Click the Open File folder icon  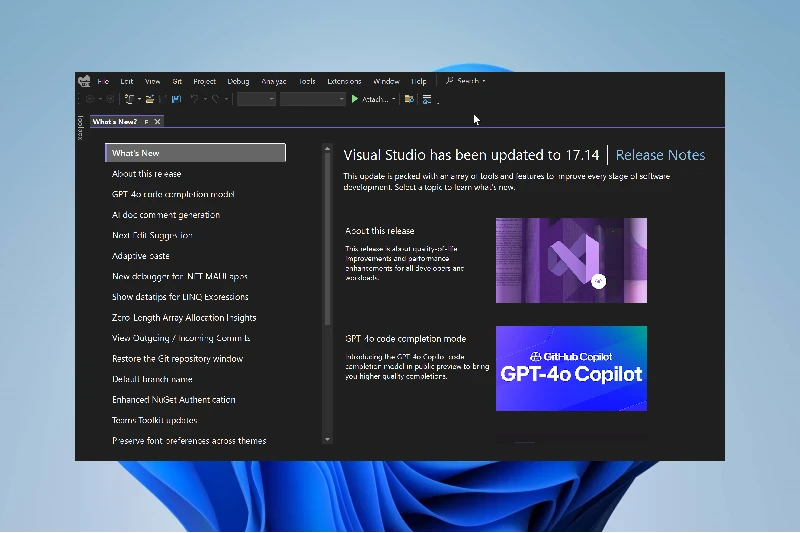coord(149,99)
